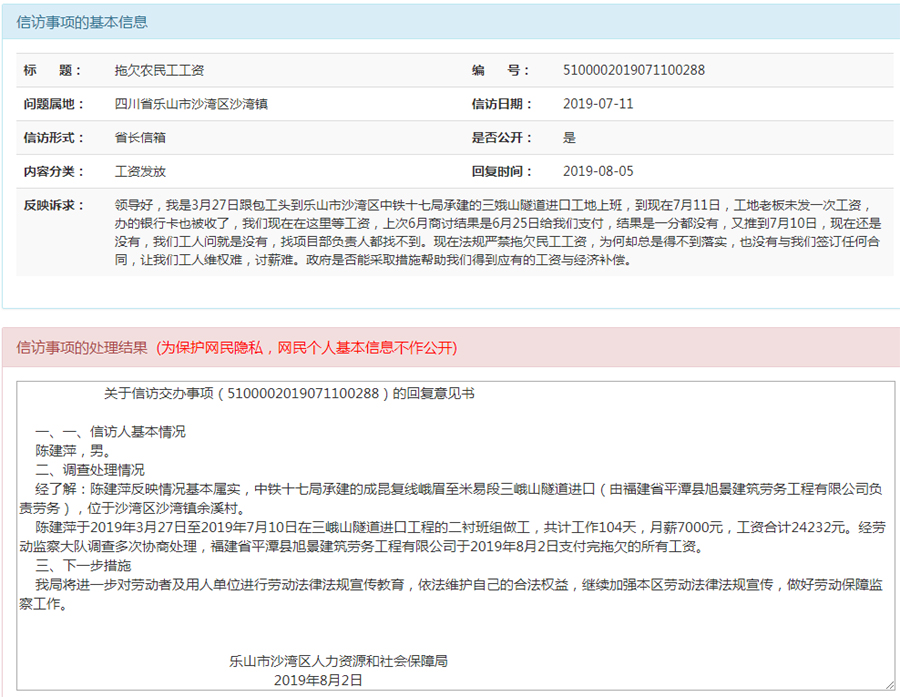
Task: Select the title value 拖欠农民工工资
Action: 160,71
